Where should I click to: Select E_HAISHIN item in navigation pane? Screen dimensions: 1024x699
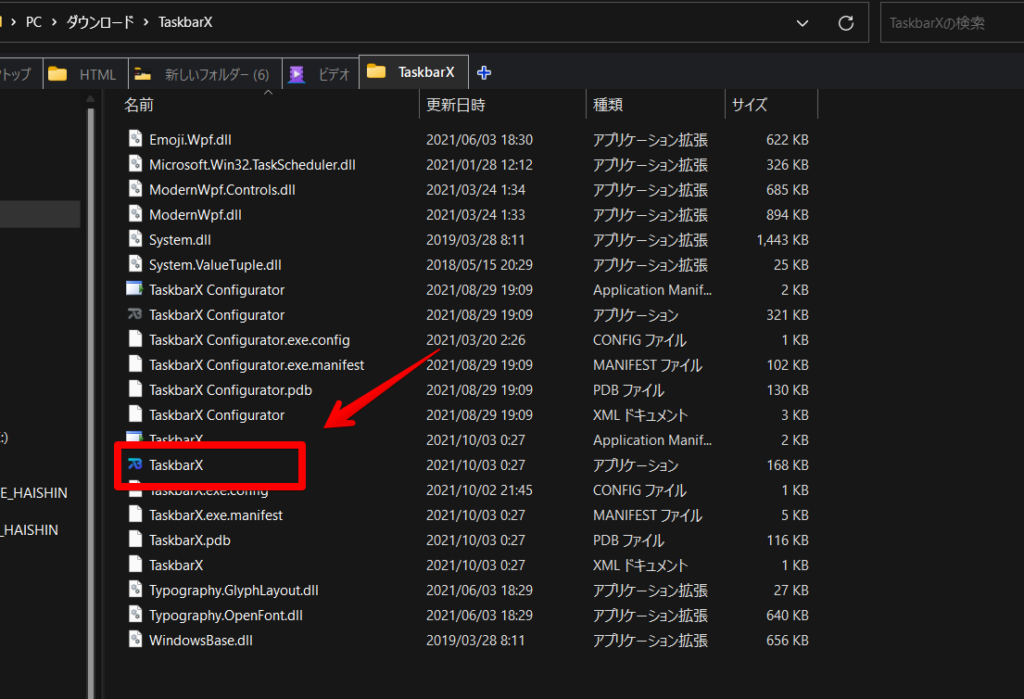tap(34, 493)
